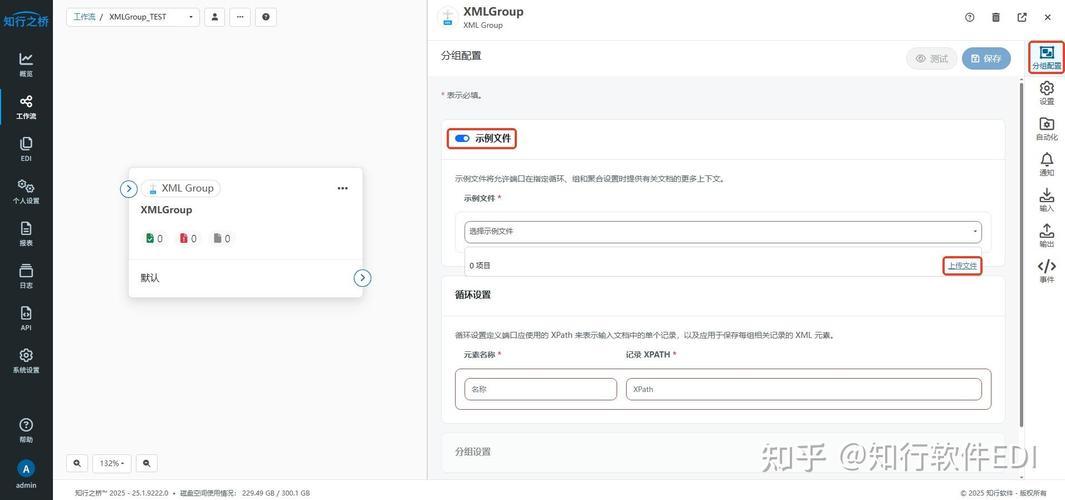1065x500 pixels.
Task: Click the gray pending file counter
Action: point(221,238)
